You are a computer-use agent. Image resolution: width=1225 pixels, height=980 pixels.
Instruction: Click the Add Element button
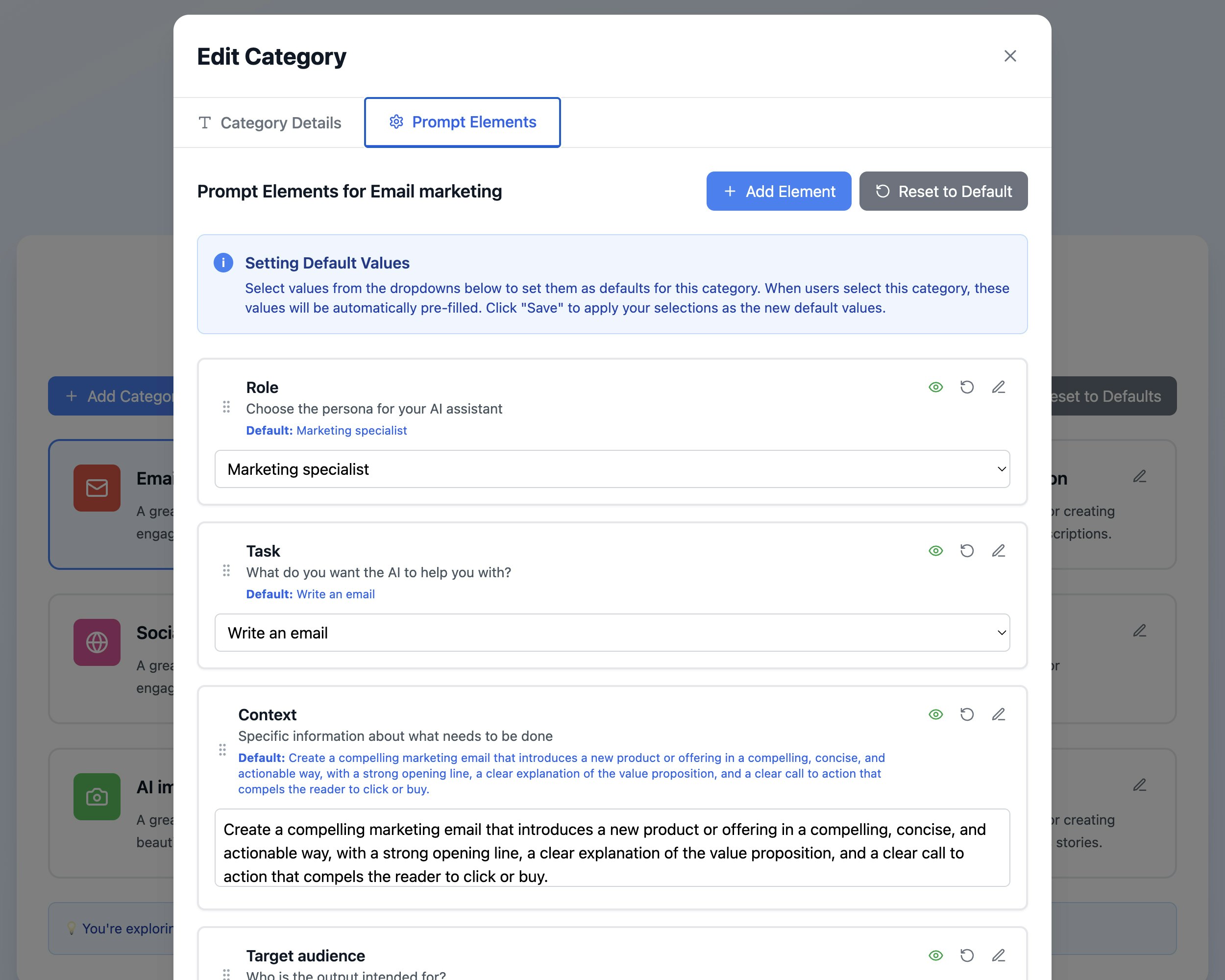(x=779, y=192)
